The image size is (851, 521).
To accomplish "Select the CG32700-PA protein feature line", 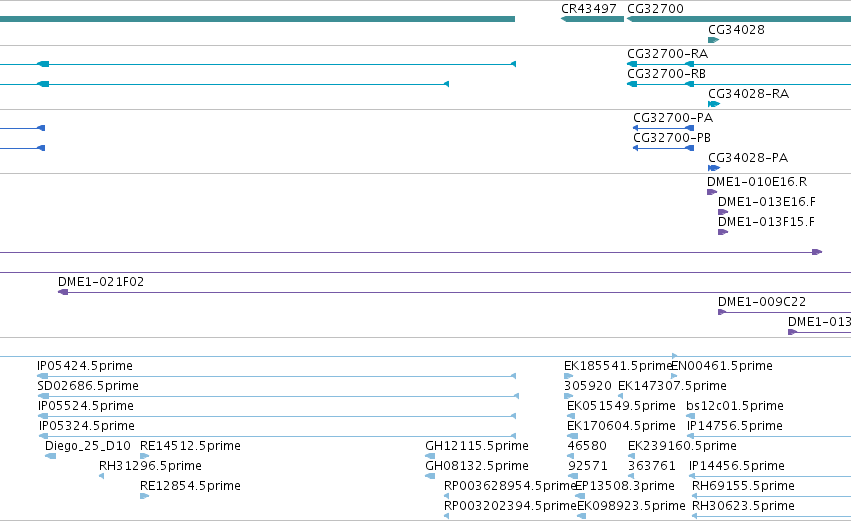I will [663, 128].
